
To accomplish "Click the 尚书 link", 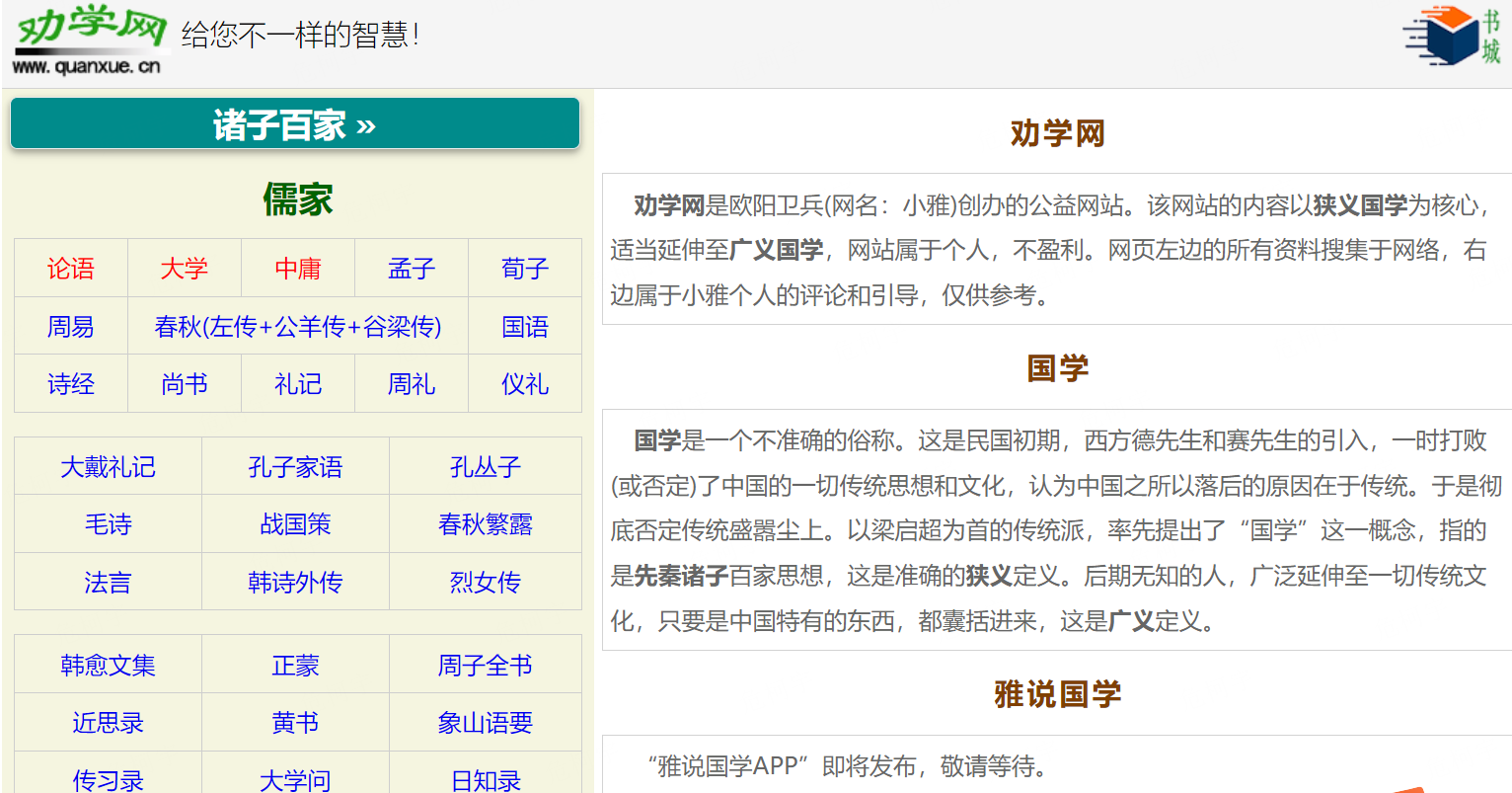I will tap(185, 384).
